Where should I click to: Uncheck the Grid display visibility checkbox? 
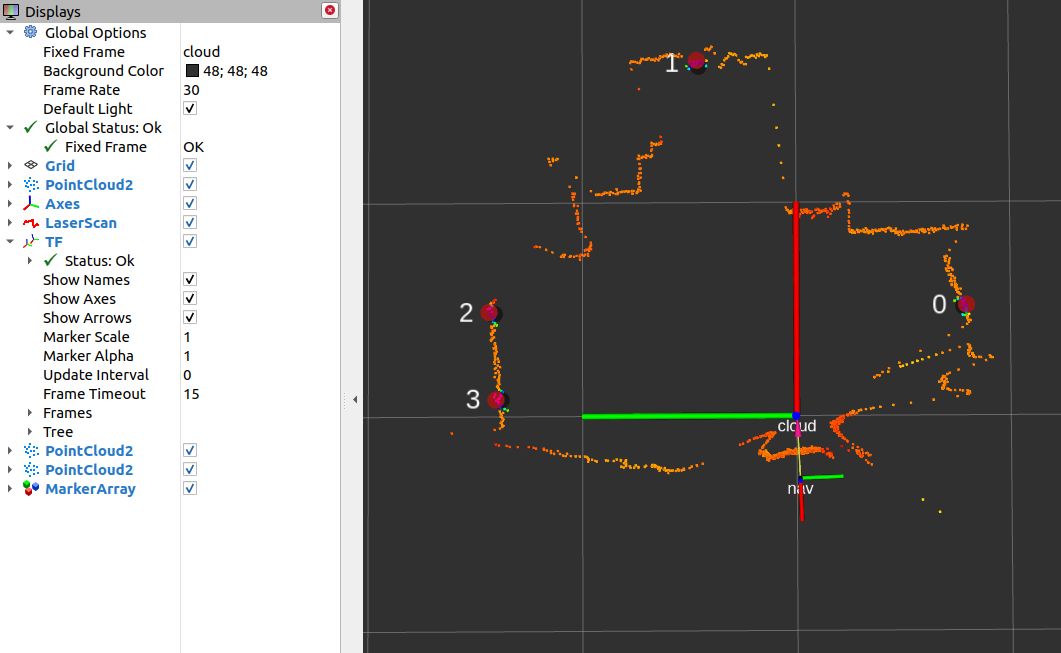pyautogui.click(x=189, y=165)
